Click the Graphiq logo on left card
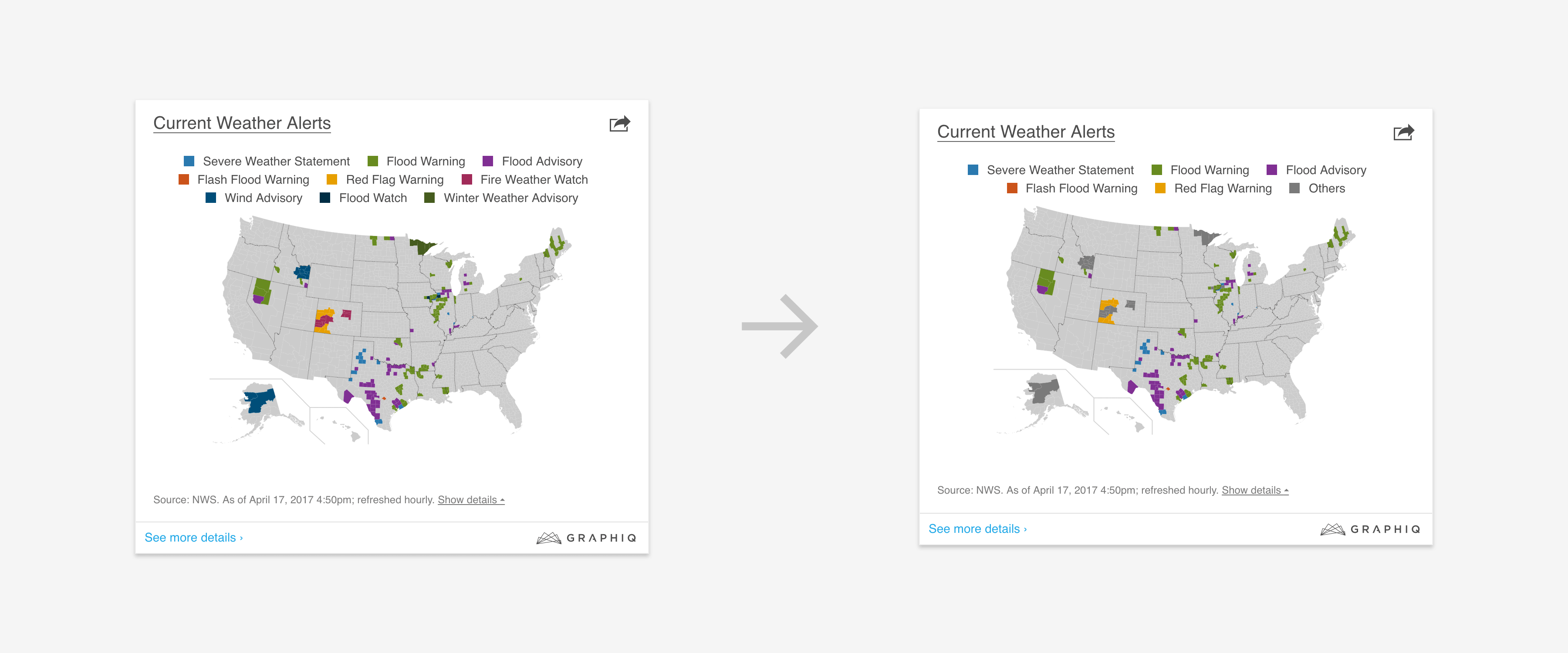Image resolution: width=1568 pixels, height=653 pixels. click(x=586, y=538)
